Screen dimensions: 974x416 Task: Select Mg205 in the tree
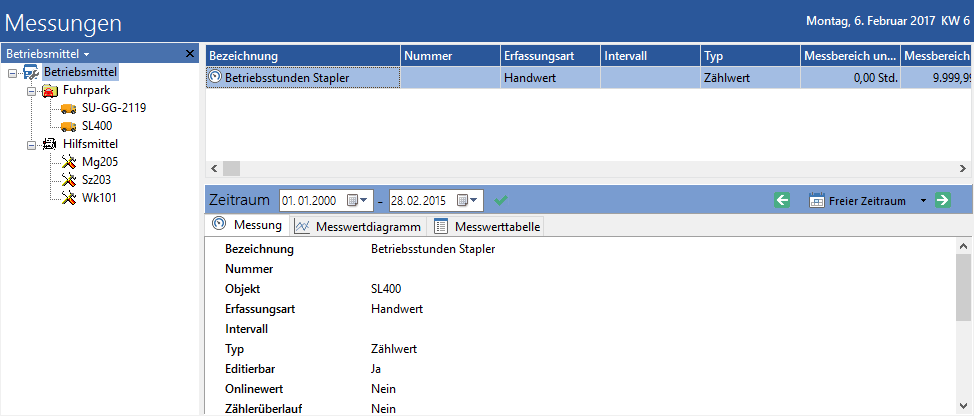point(99,163)
